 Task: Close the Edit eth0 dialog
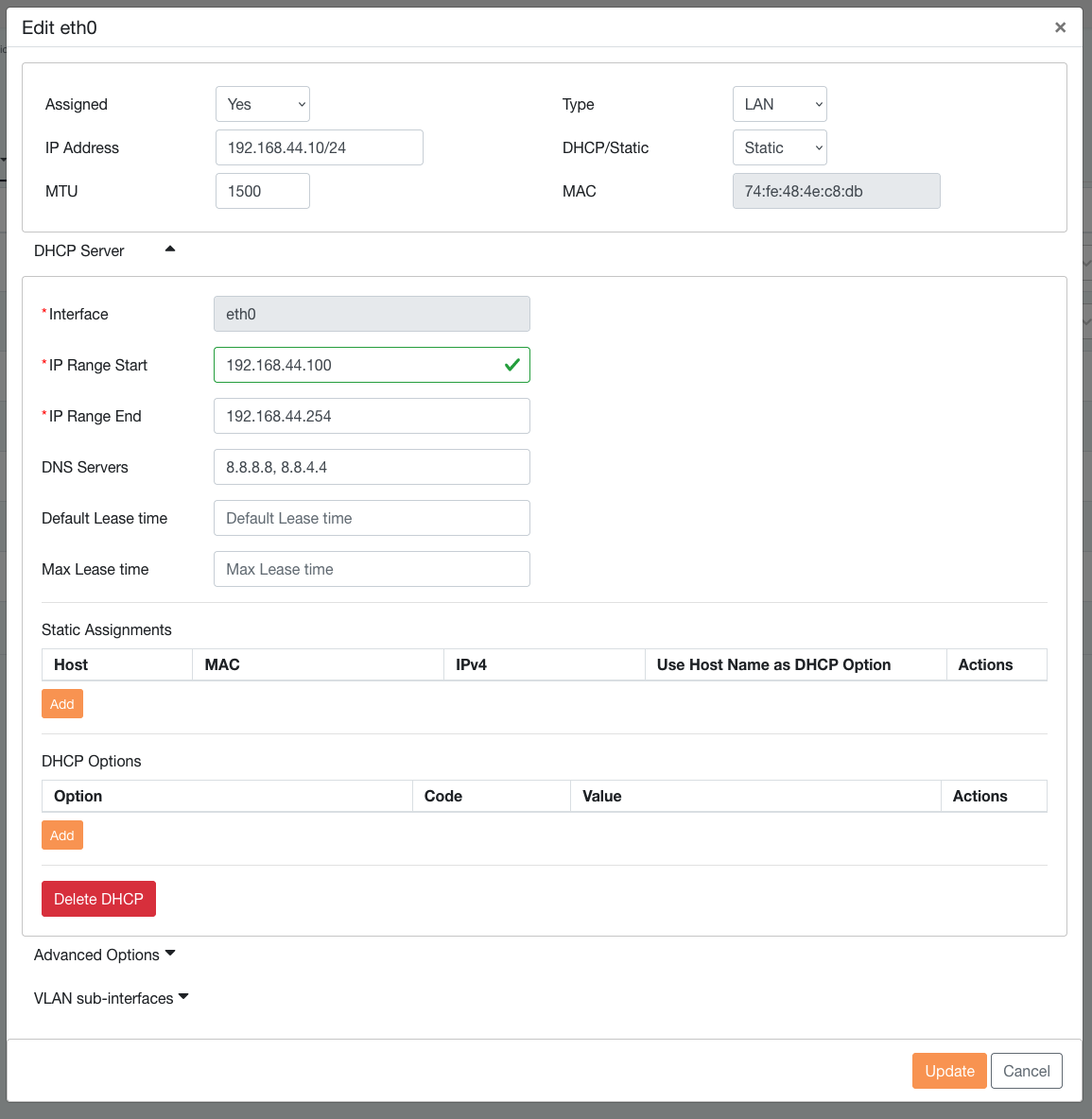tap(1060, 27)
